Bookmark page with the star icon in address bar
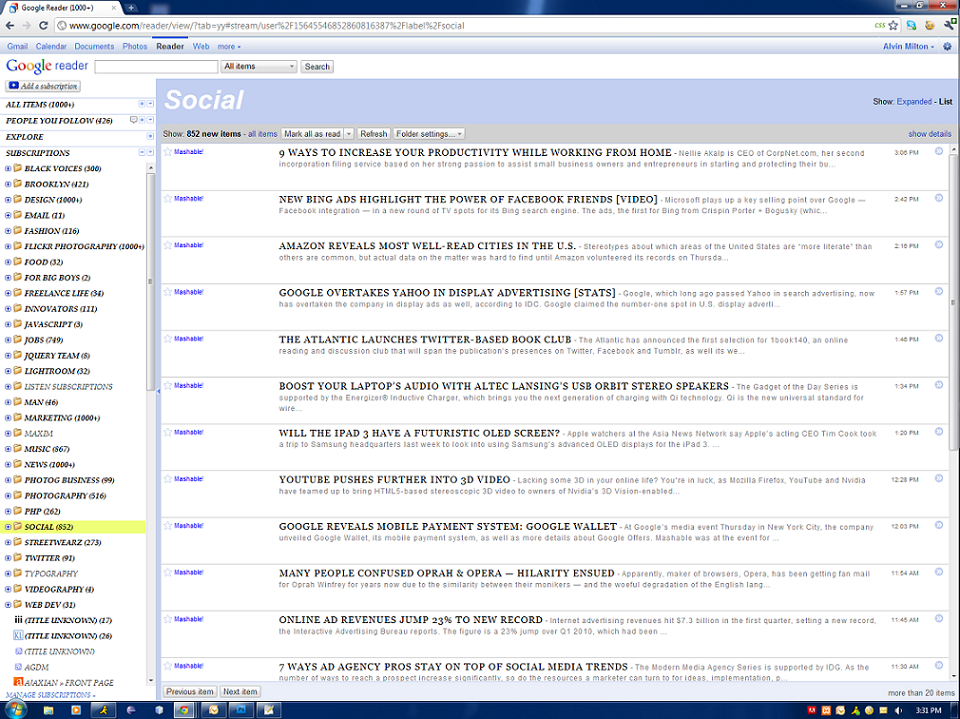960x719 pixels. tap(893, 25)
